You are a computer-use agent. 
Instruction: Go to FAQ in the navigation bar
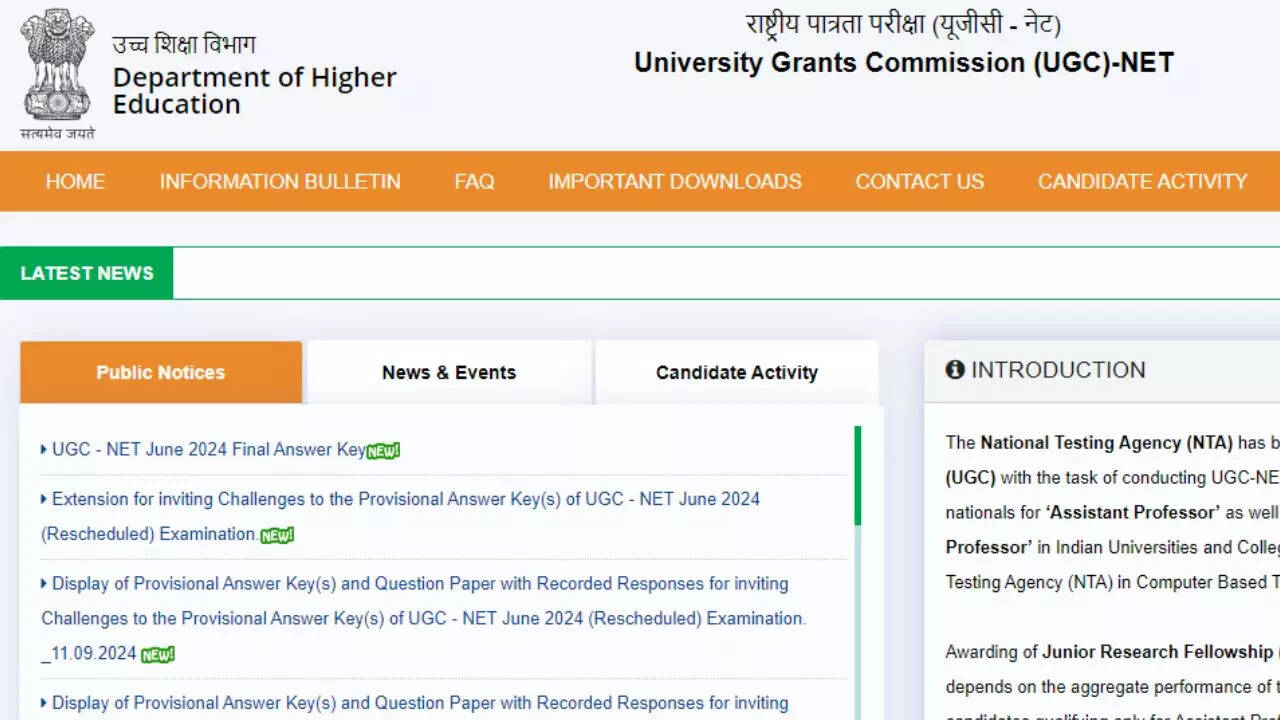pos(474,181)
